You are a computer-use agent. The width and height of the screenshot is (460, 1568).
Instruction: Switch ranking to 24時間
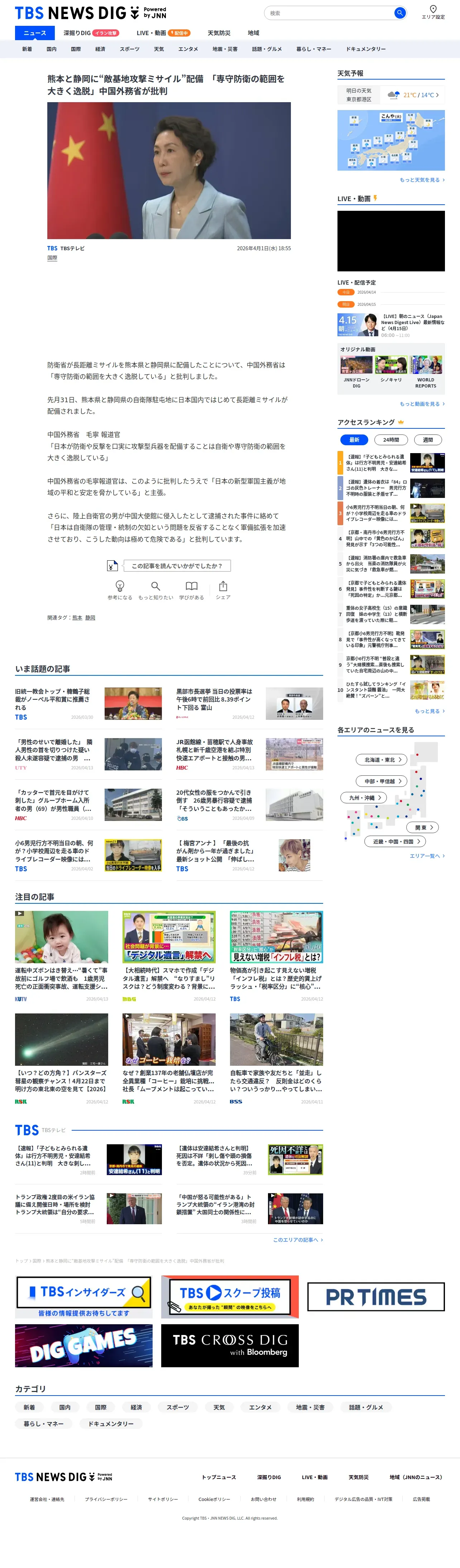click(391, 439)
